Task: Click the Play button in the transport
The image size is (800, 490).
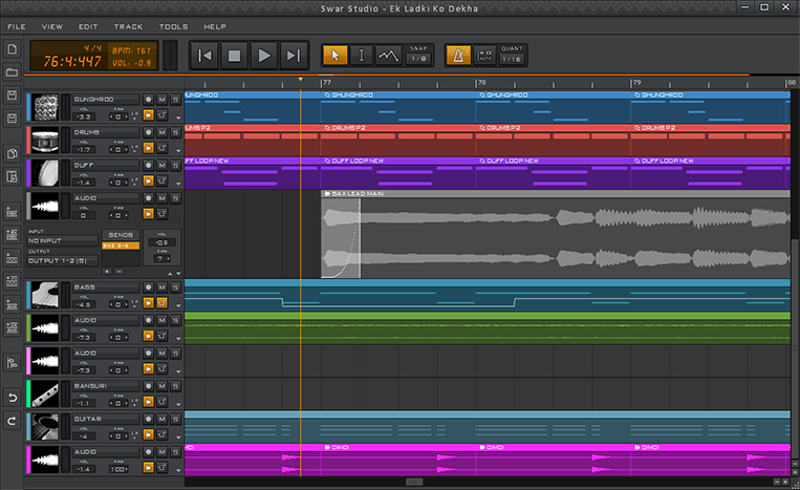Action: click(264, 55)
